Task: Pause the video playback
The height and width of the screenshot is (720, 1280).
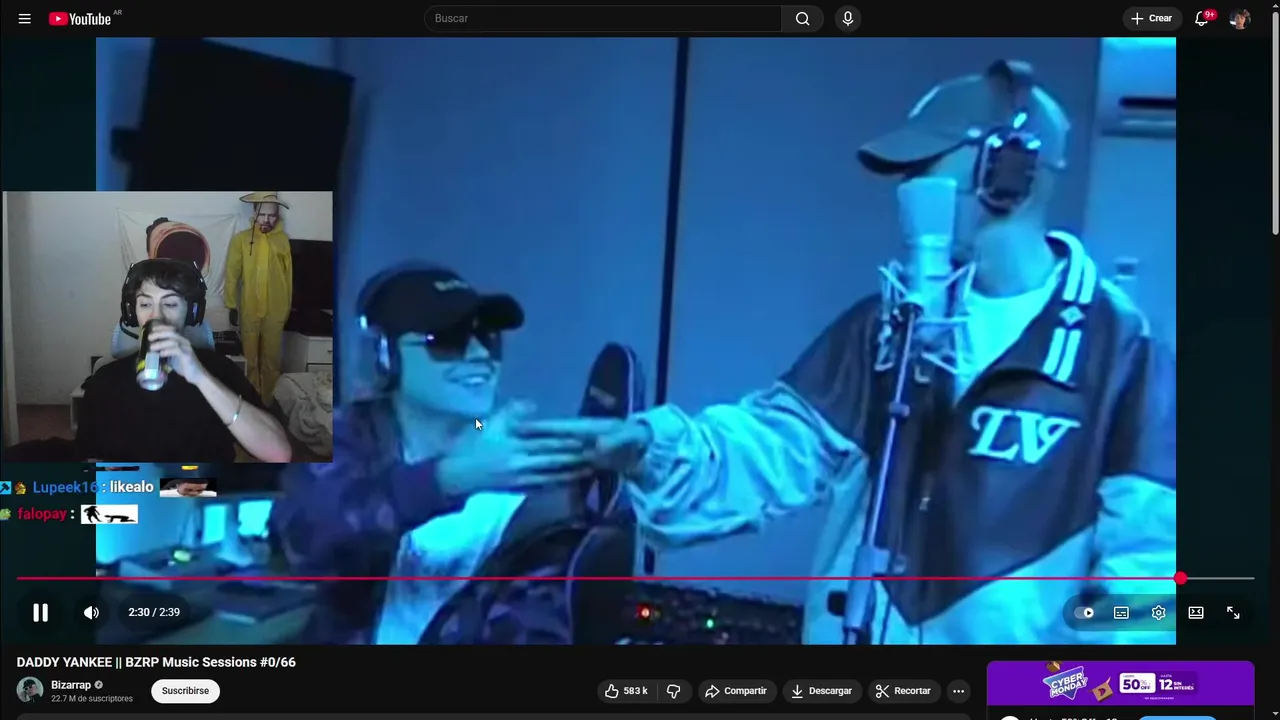Action: coord(41,612)
